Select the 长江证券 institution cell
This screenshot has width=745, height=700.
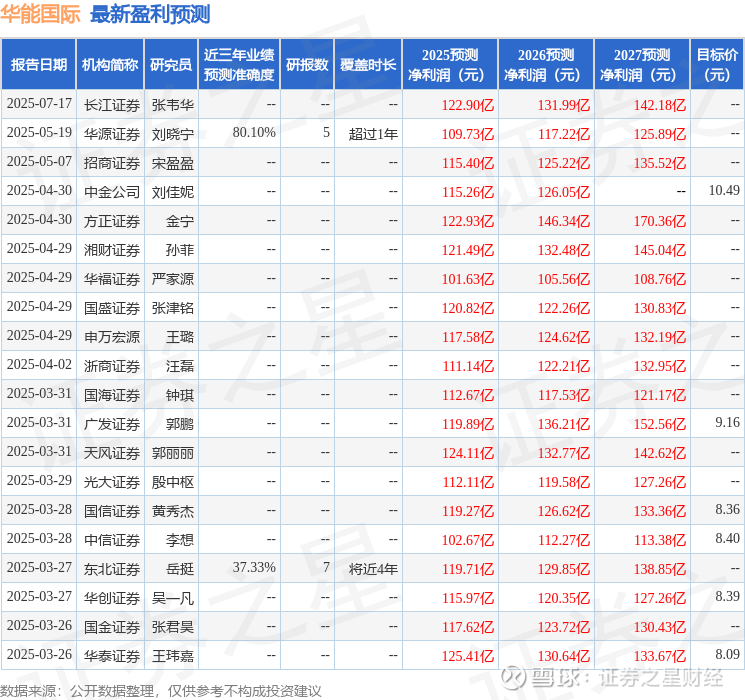pyautogui.click(x=112, y=105)
